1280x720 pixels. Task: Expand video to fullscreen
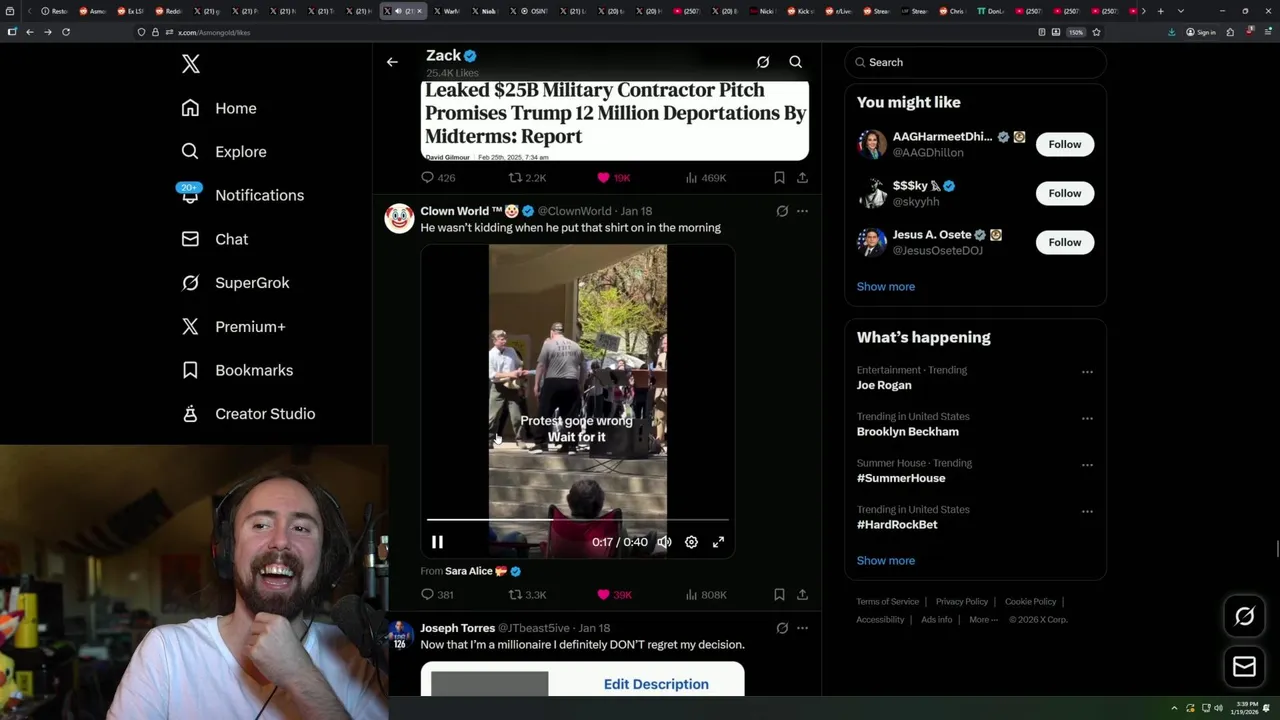coord(718,542)
